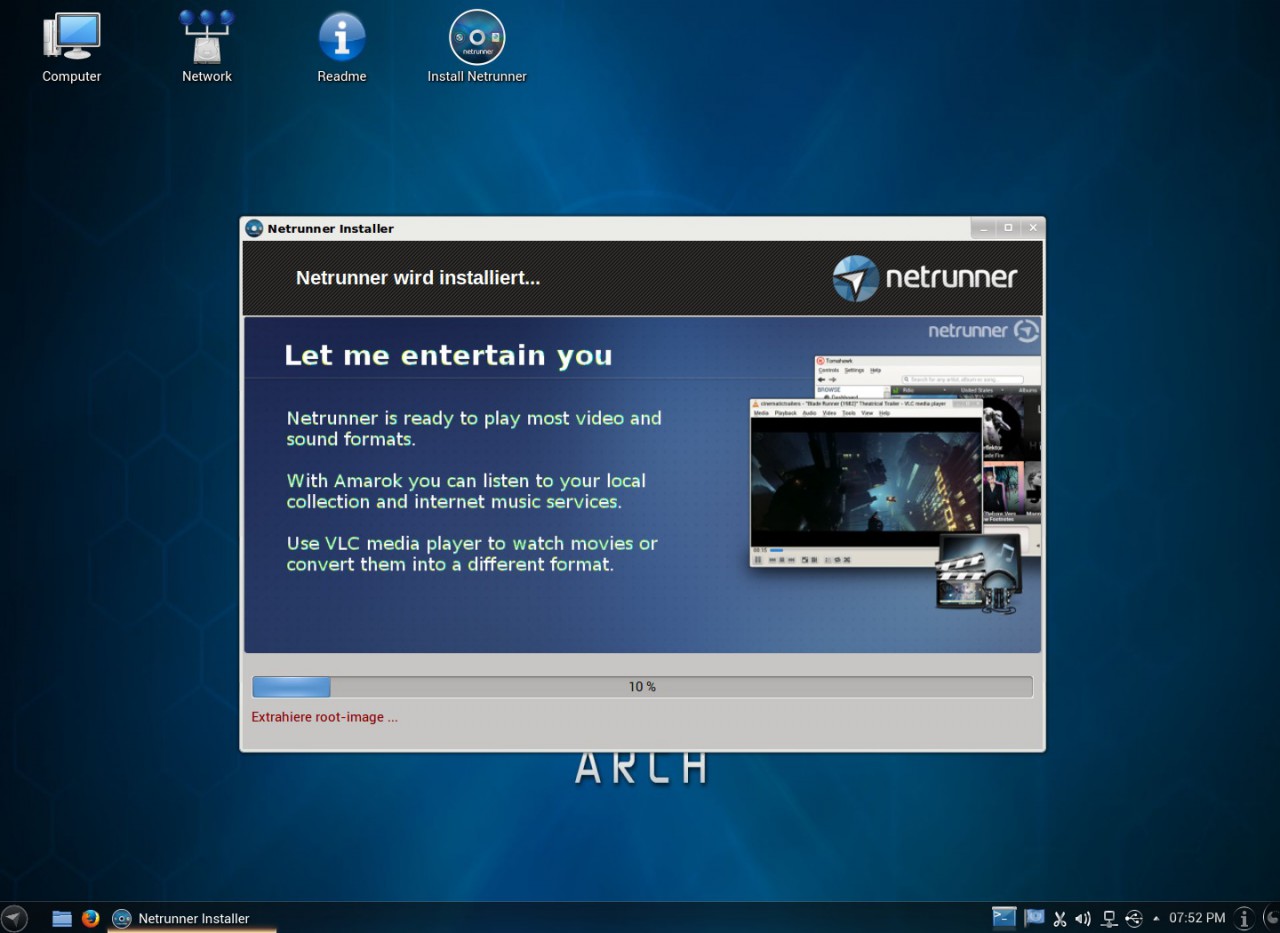
Task: Open the terminal icon in system tray
Action: pyautogui.click(x=1004, y=917)
